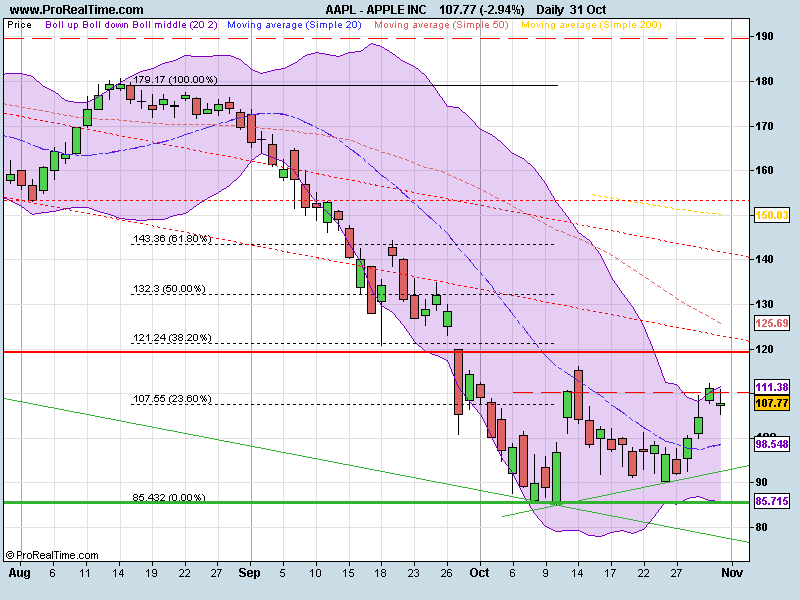
Task: Click the 85.432 (0.00%) Fibonacci label
Action: (169, 497)
